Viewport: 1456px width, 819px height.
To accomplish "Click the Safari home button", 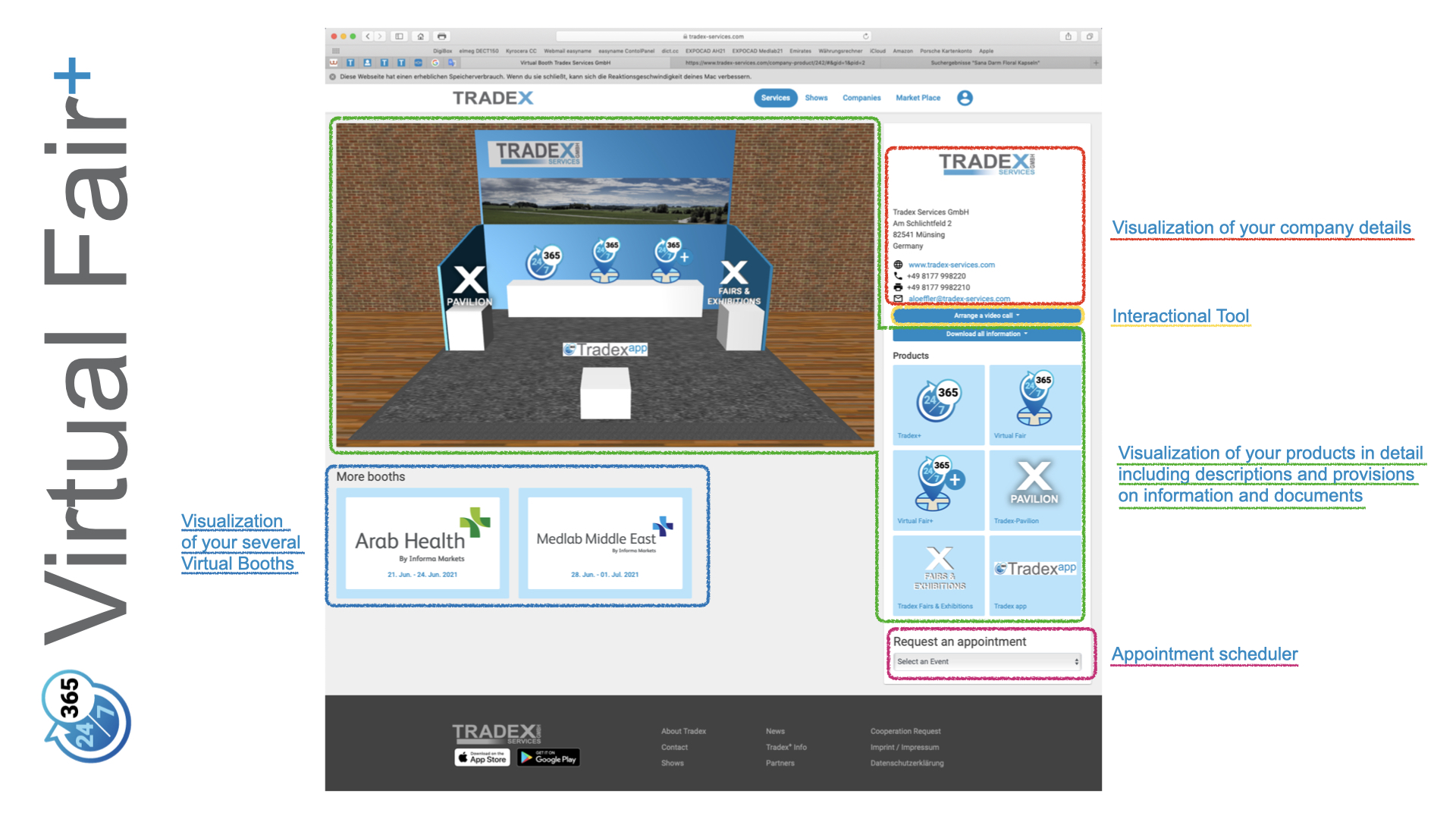I will point(421,36).
